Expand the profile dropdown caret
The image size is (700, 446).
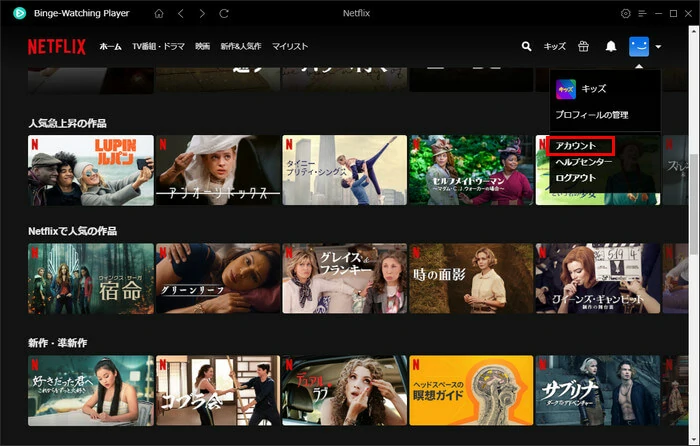(658, 46)
